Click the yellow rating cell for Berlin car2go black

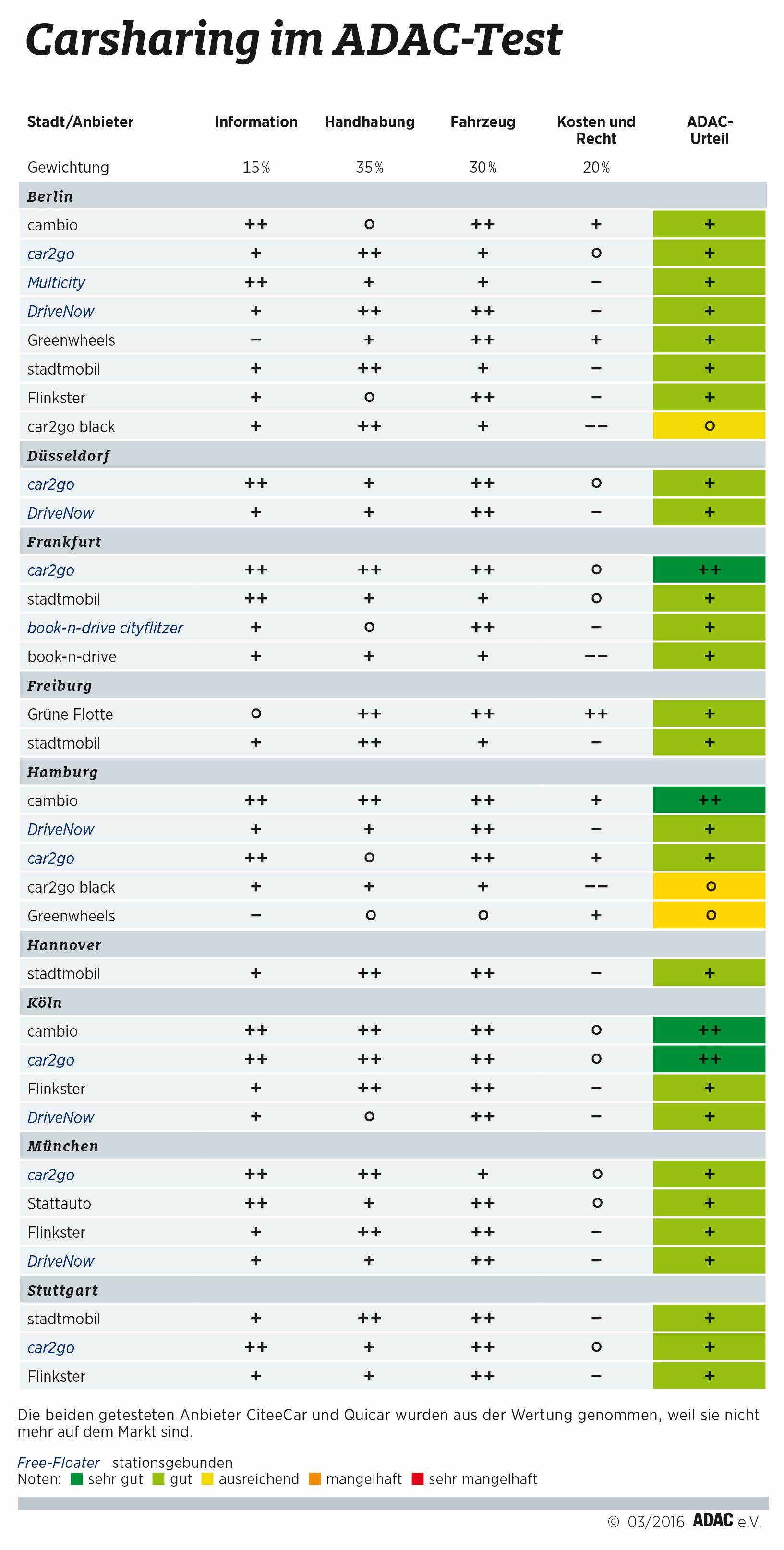pos(709,425)
